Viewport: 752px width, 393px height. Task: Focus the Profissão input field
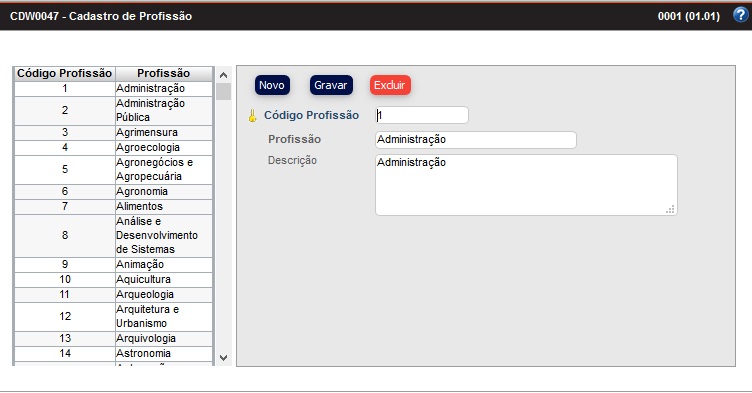pos(476,140)
